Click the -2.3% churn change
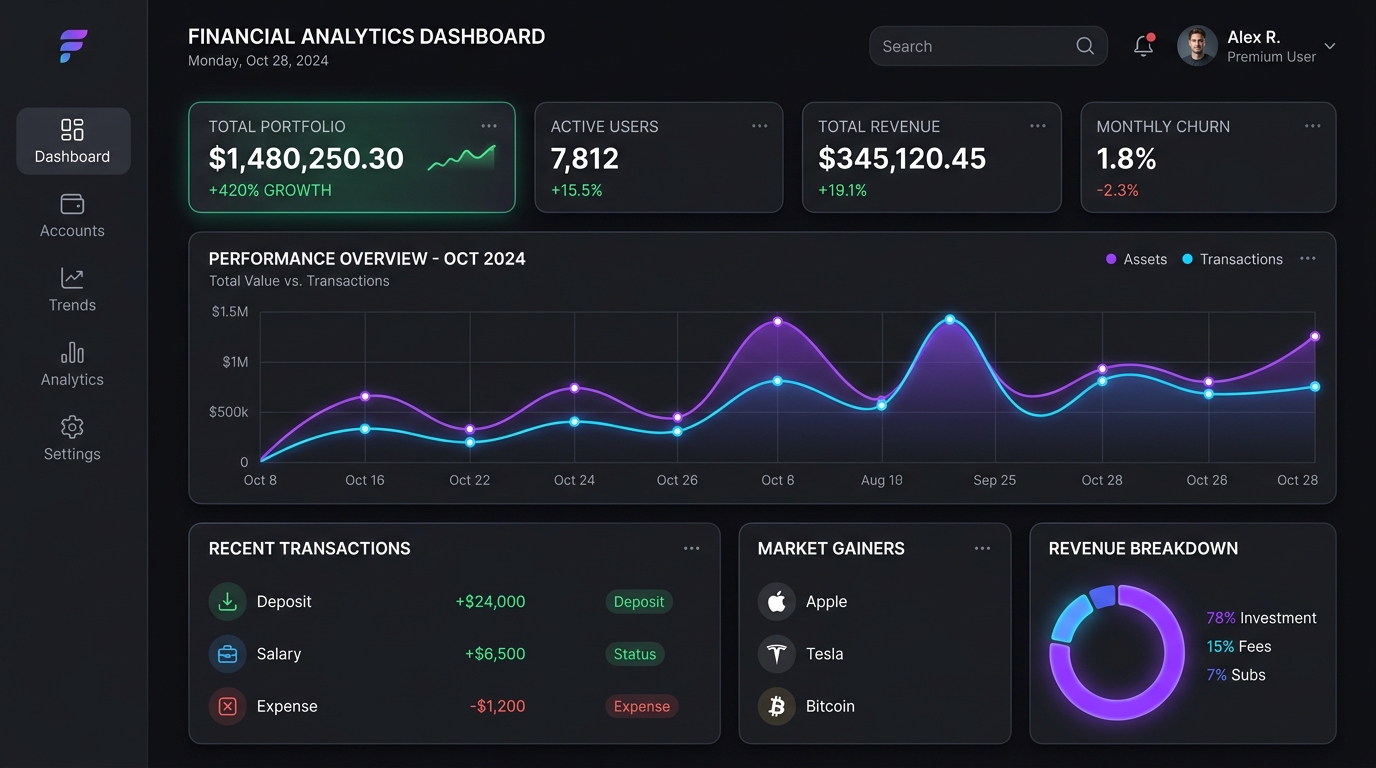Viewport: 1376px width, 768px height. click(1118, 190)
